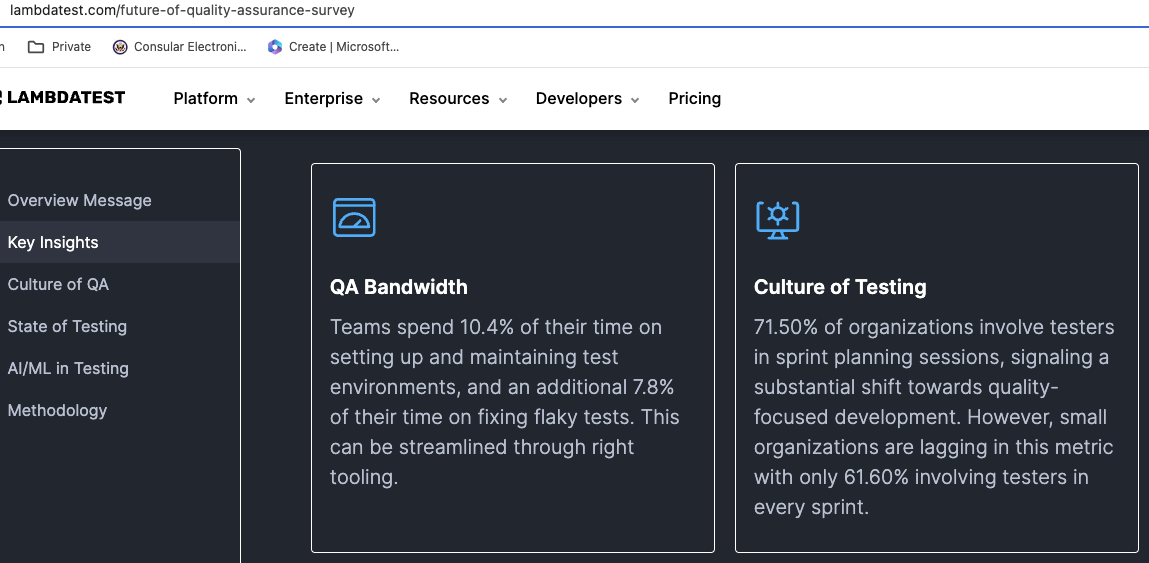The image size is (1149, 563).
Task: Jump to State of Testing section
Action: [67, 326]
